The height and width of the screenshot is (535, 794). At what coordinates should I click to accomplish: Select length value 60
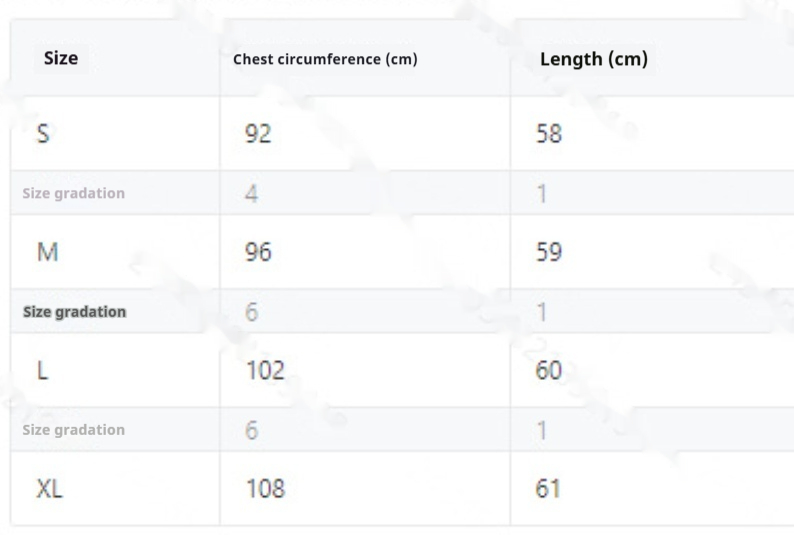tap(550, 371)
